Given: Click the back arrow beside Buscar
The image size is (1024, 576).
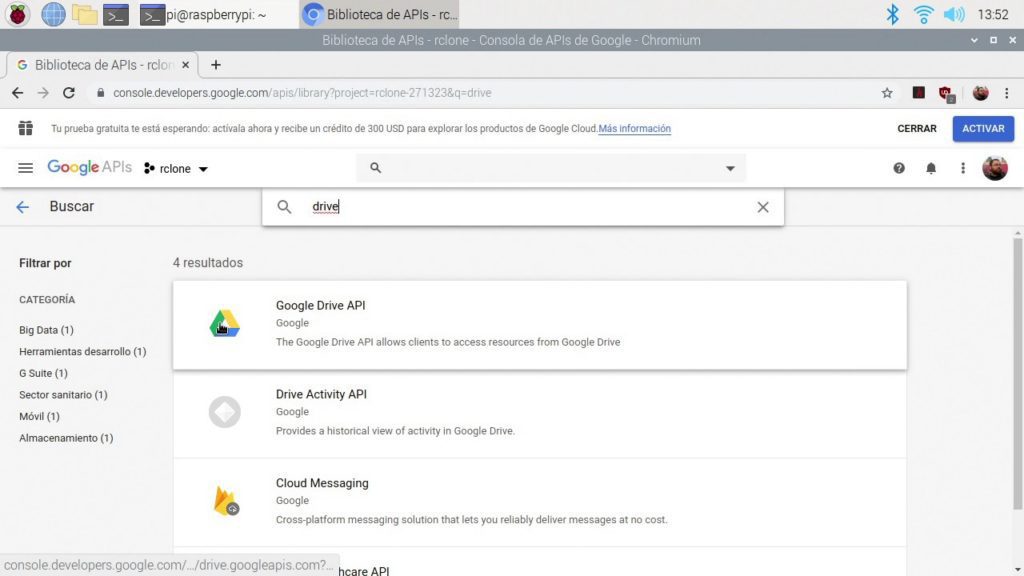Looking at the screenshot, I should 23,206.
